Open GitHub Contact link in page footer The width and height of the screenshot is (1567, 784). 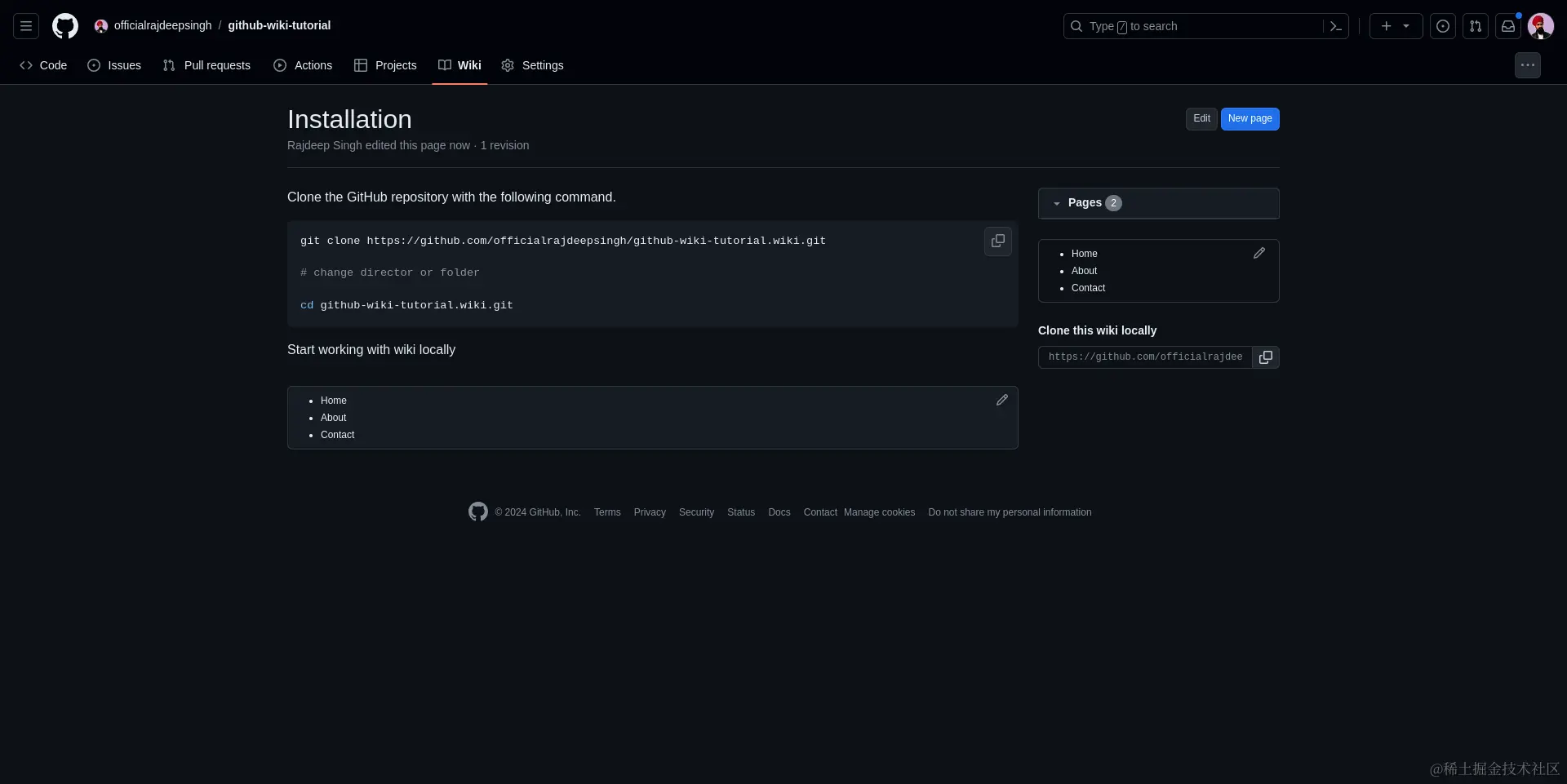click(820, 512)
